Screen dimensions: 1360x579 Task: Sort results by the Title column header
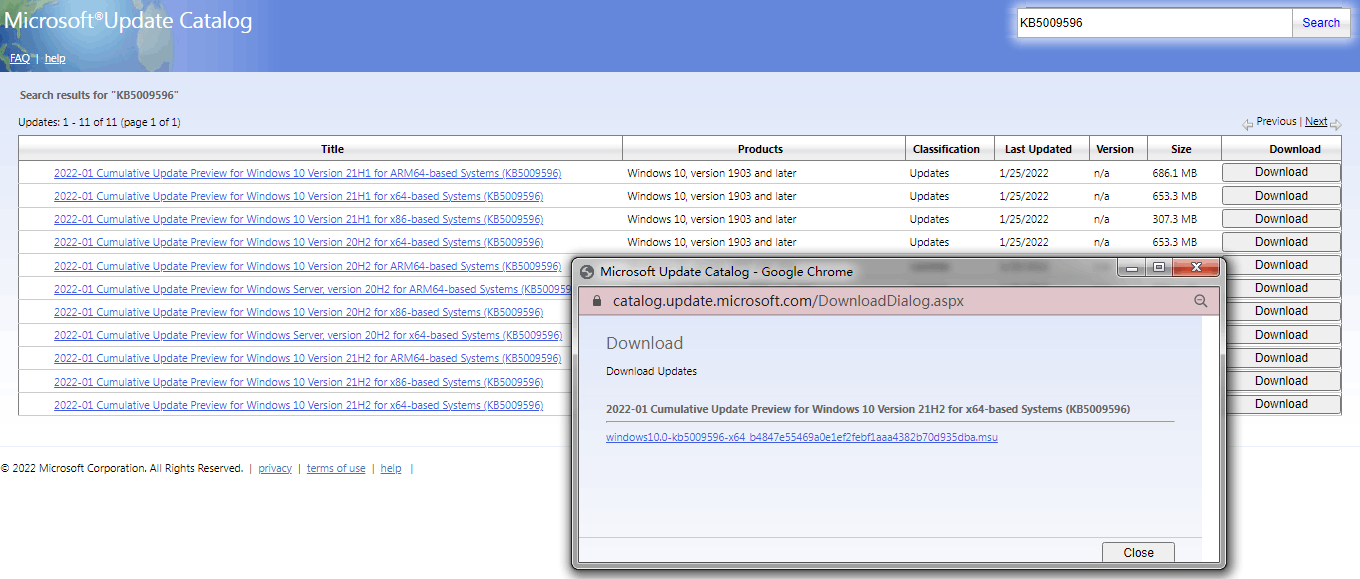(332, 148)
